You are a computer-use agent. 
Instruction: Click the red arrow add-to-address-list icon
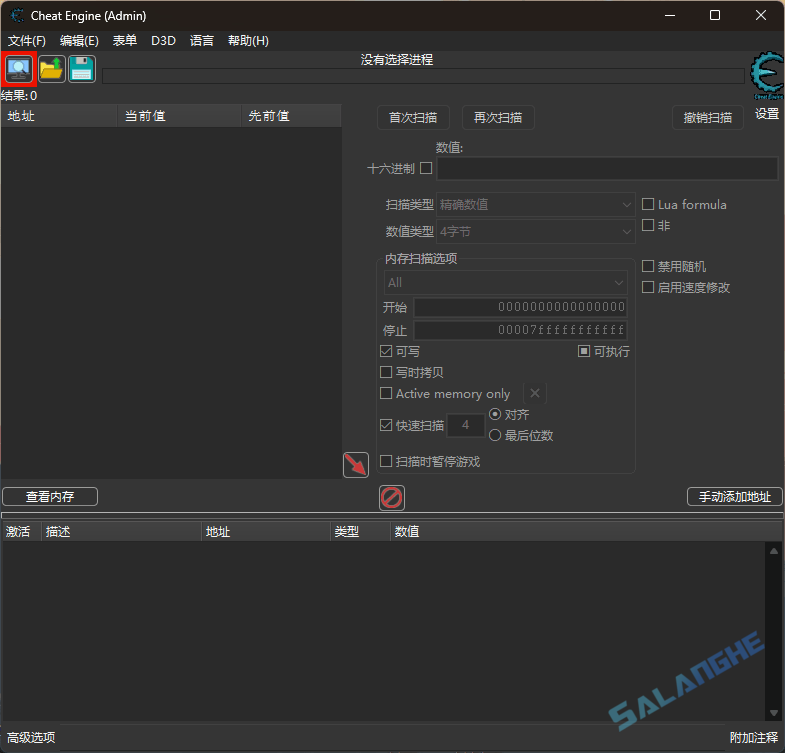(x=356, y=465)
